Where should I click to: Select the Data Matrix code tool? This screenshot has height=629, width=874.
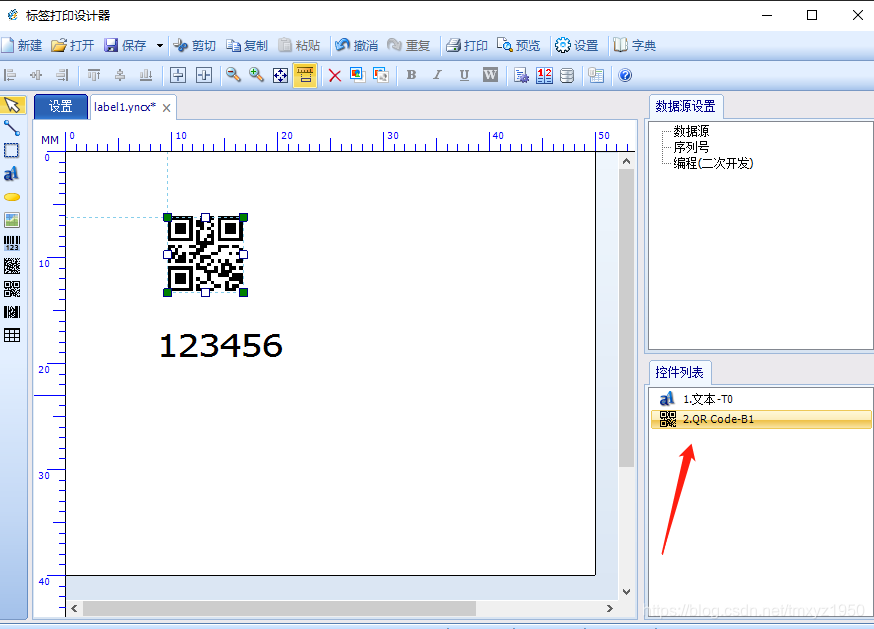tap(12, 266)
